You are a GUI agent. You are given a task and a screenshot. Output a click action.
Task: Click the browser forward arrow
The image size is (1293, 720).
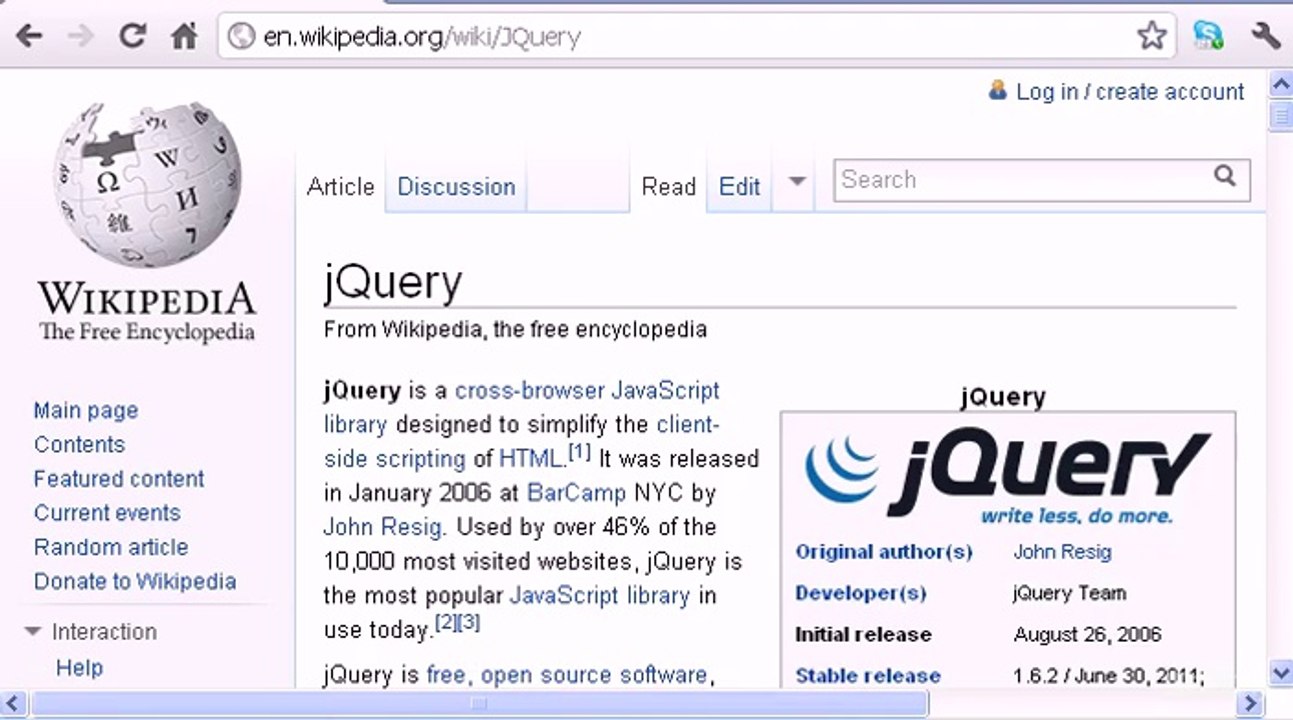click(x=80, y=37)
